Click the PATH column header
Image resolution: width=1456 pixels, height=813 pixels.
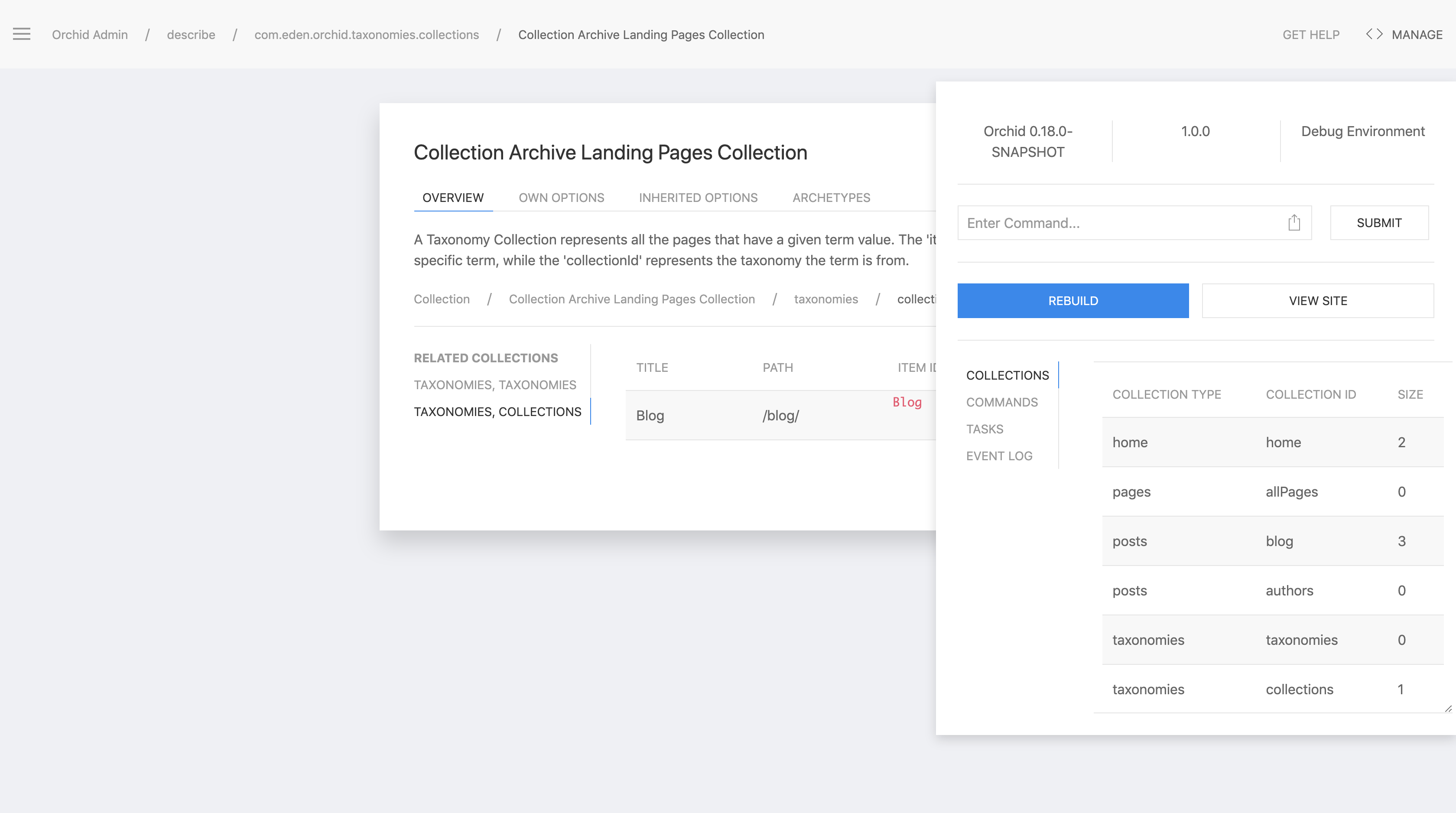tap(778, 367)
